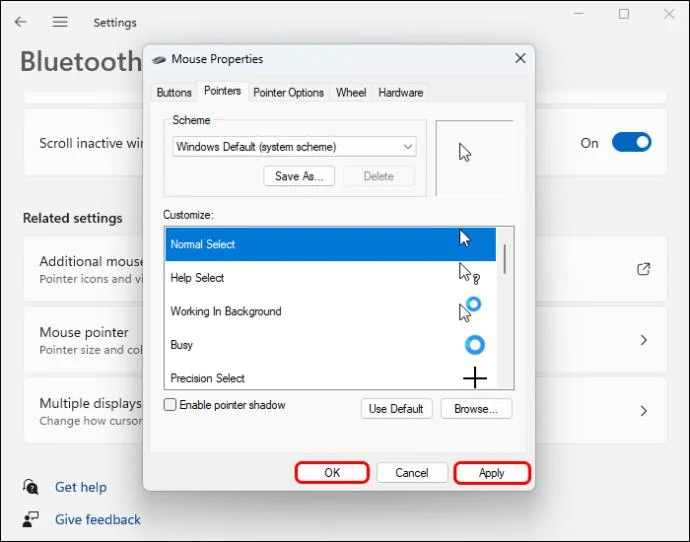Image resolution: width=690 pixels, height=542 pixels.
Task: Open the Scheme dropdown list
Action: coord(294,146)
